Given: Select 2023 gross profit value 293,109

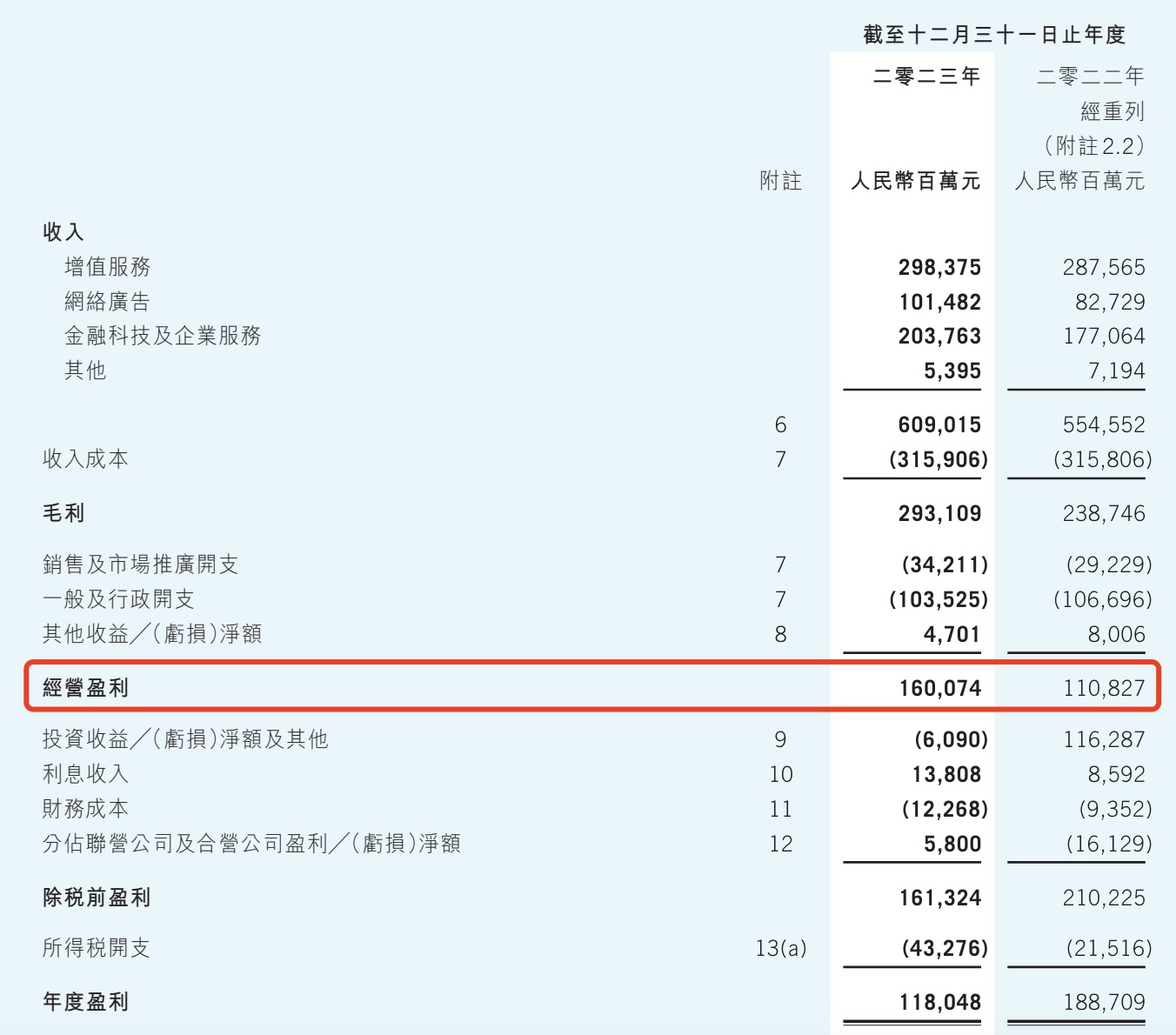Looking at the screenshot, I should (939, 513).
